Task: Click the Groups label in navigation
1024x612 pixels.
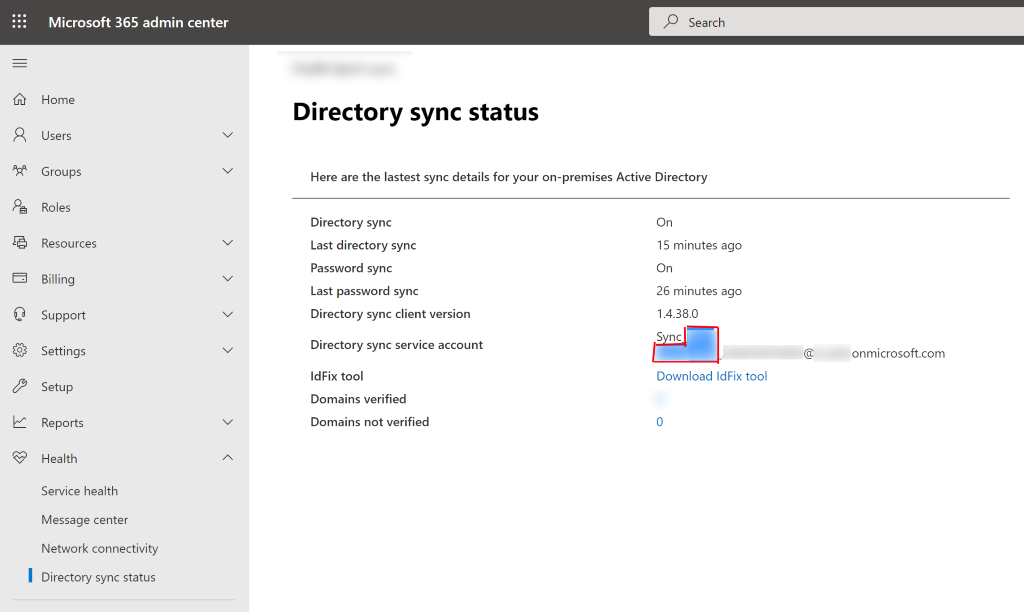Action: (x=61, y=171)
